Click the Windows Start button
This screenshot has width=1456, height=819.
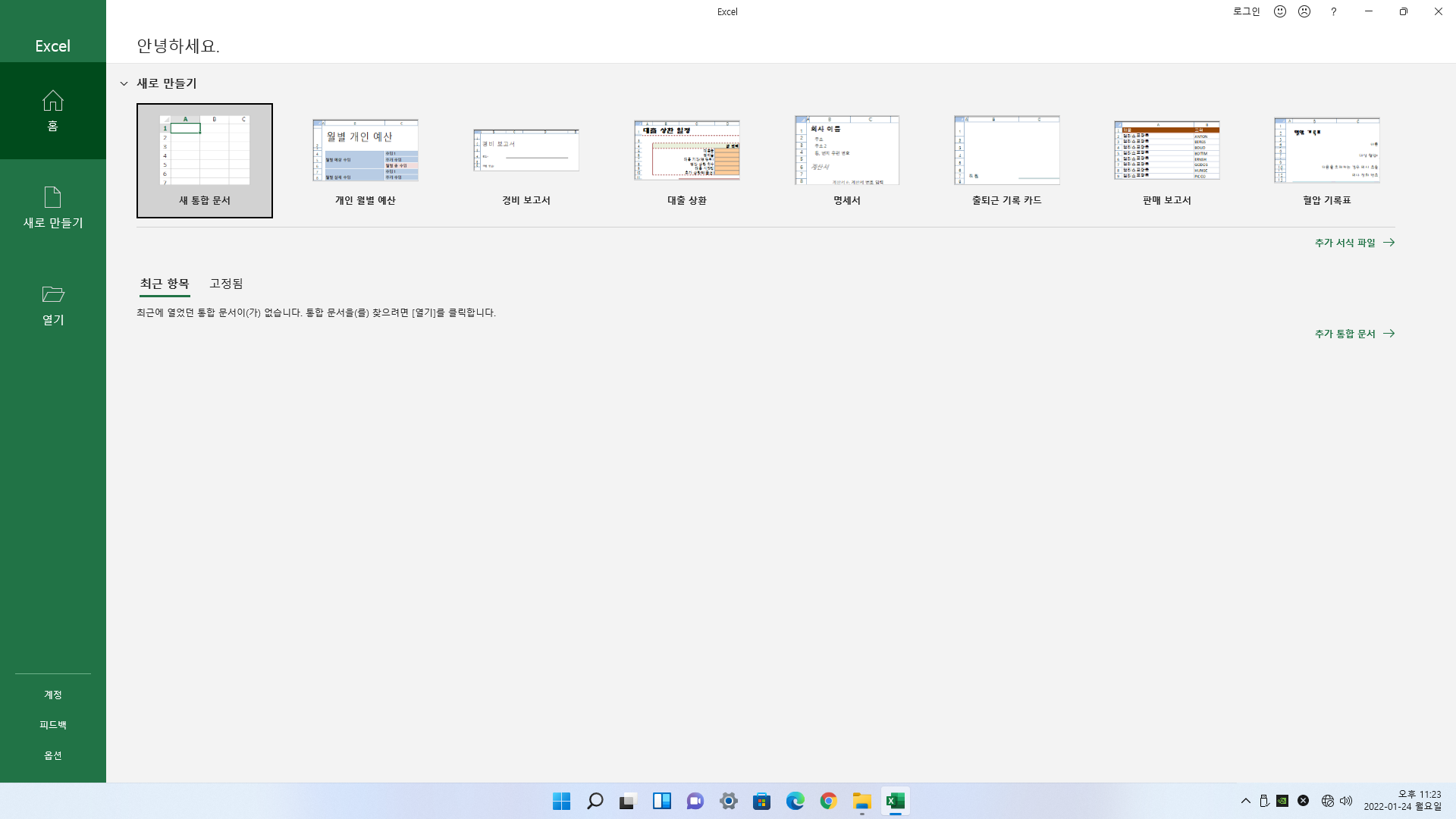pos(561,801)
